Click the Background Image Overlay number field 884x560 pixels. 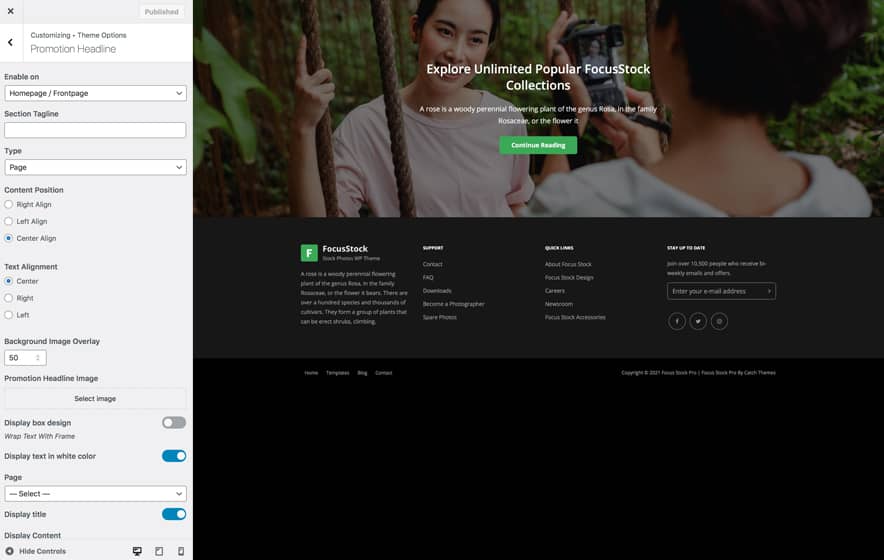pos(25,358)
